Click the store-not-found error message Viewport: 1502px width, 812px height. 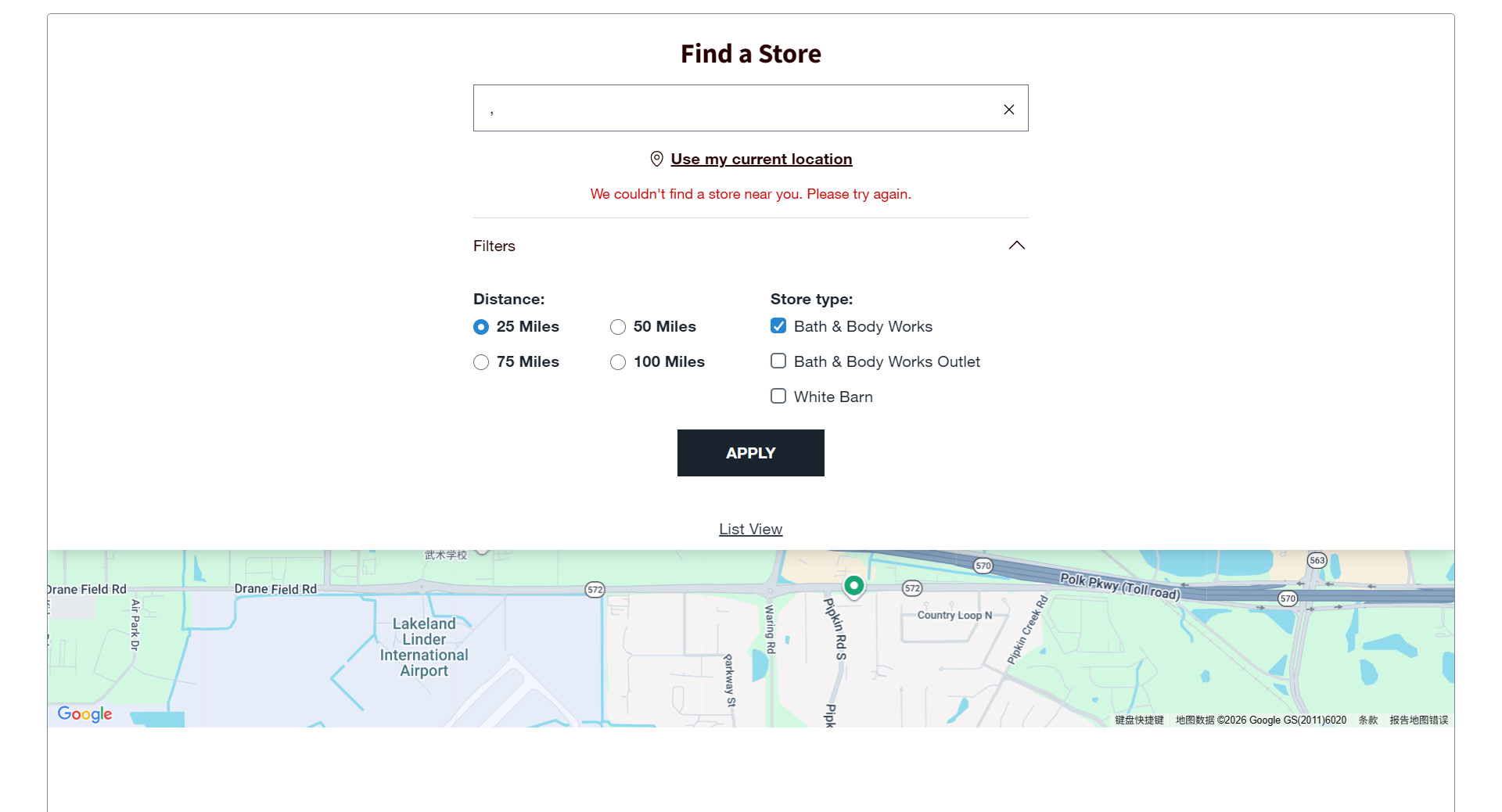tap(751, 194)
